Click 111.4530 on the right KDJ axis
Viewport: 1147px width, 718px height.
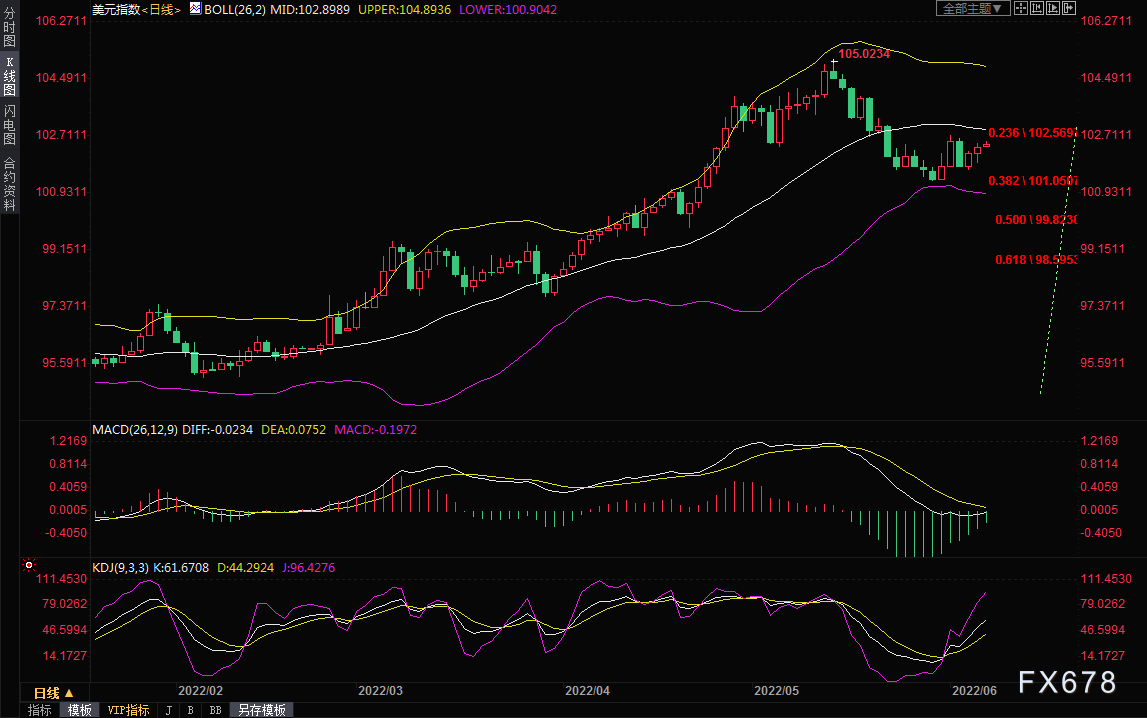pos(1106,579)
